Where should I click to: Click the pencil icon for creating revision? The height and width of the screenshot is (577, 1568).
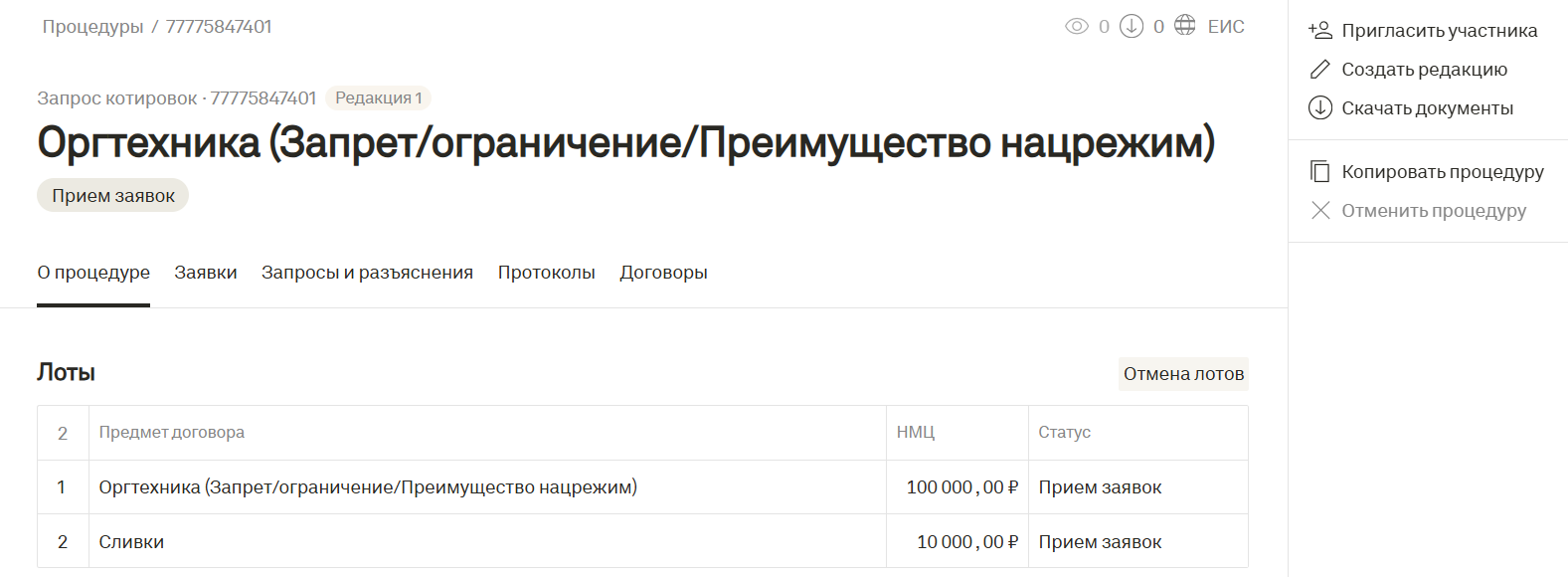pos(1319,70)
